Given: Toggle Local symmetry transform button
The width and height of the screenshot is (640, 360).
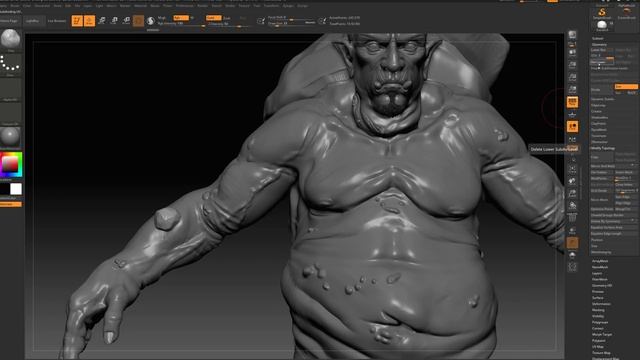Looking at the screenshot, I should click(x=572, y=127).
